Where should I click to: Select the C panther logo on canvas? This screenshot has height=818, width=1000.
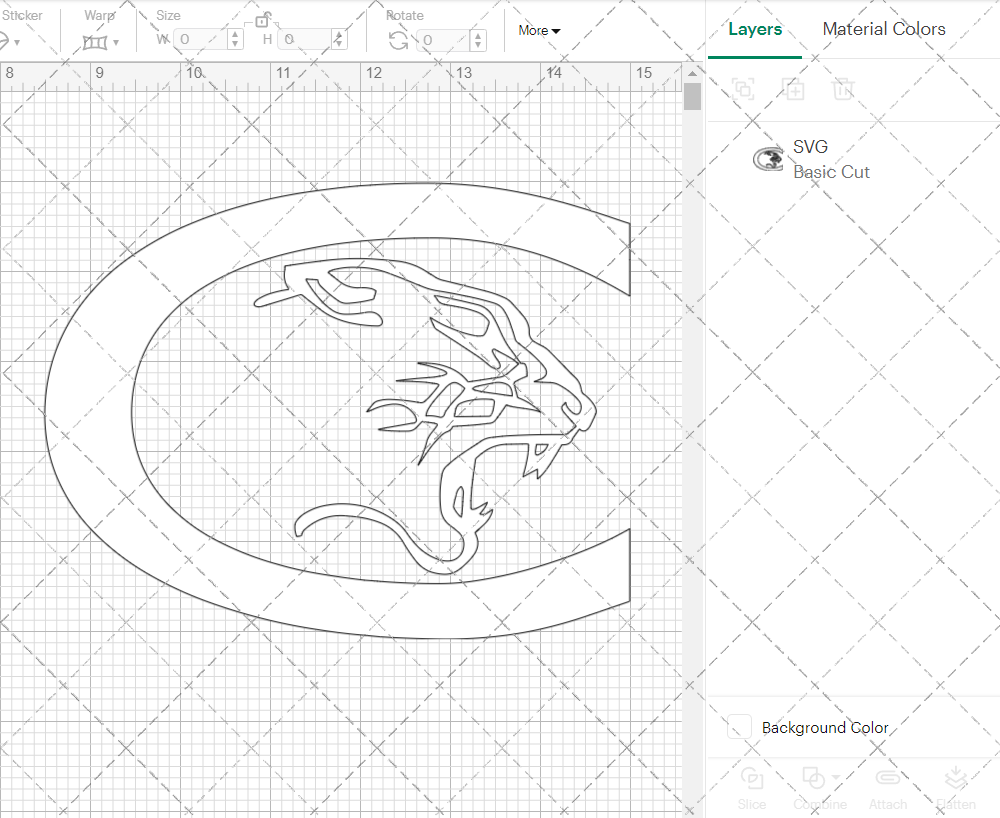pos(337,411)
